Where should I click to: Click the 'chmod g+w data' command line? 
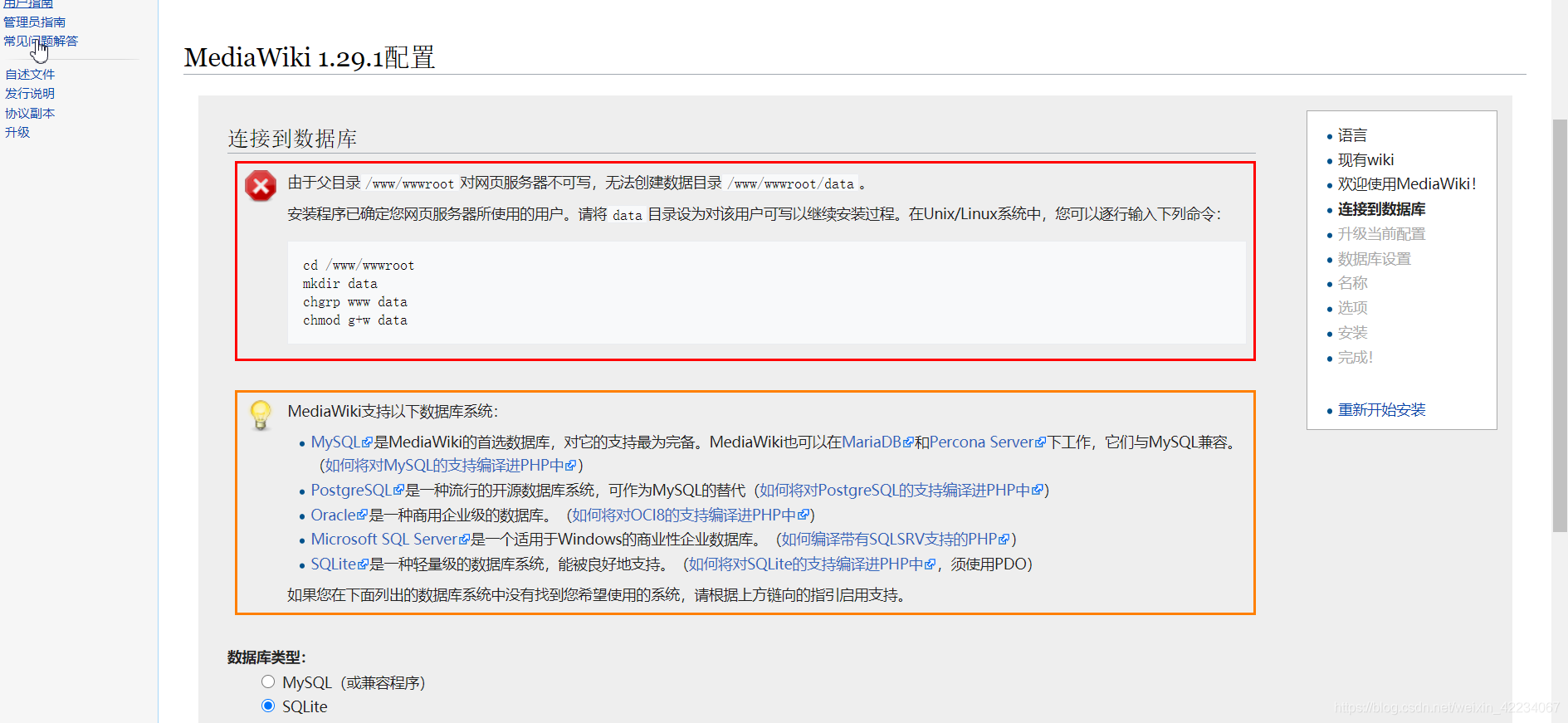[355, 320]
